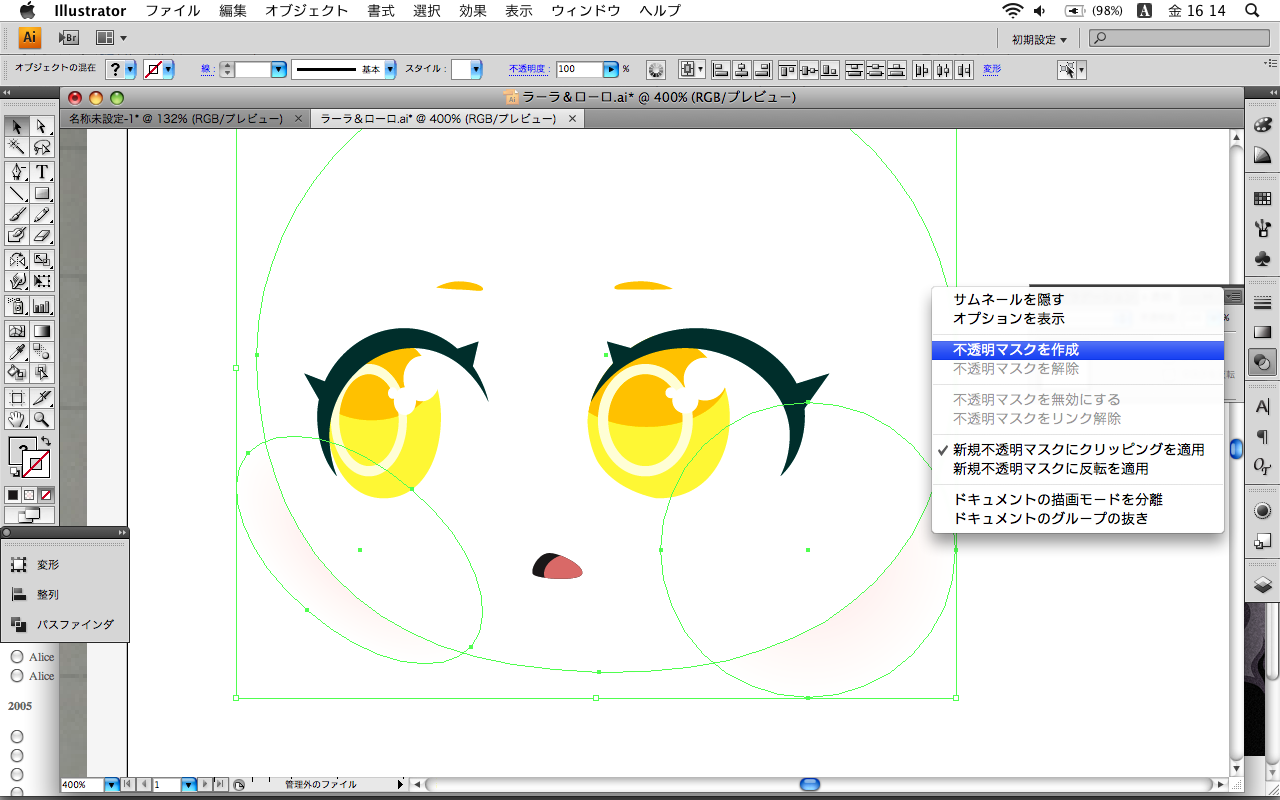Open the fill color dropdown in control bar

[x=131, y=69]
